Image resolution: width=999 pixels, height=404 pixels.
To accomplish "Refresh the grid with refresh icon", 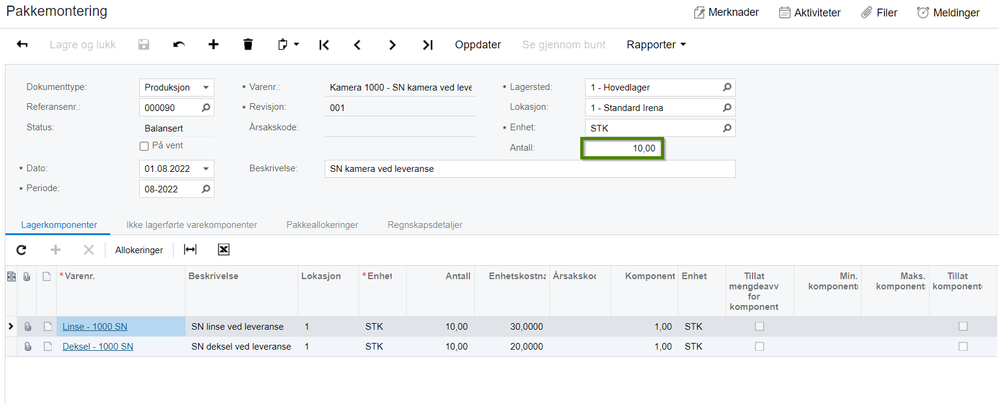I will click(x=21, y=250).
